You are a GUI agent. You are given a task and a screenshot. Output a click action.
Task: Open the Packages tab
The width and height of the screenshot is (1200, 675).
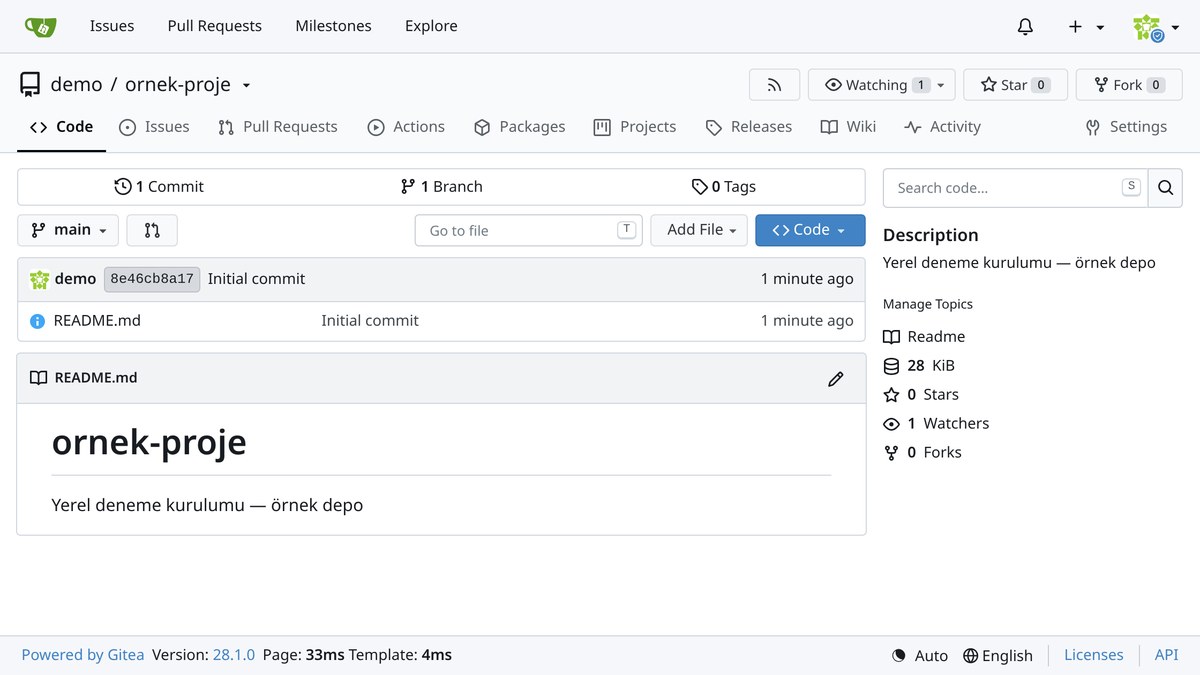[x=519, y=127]
